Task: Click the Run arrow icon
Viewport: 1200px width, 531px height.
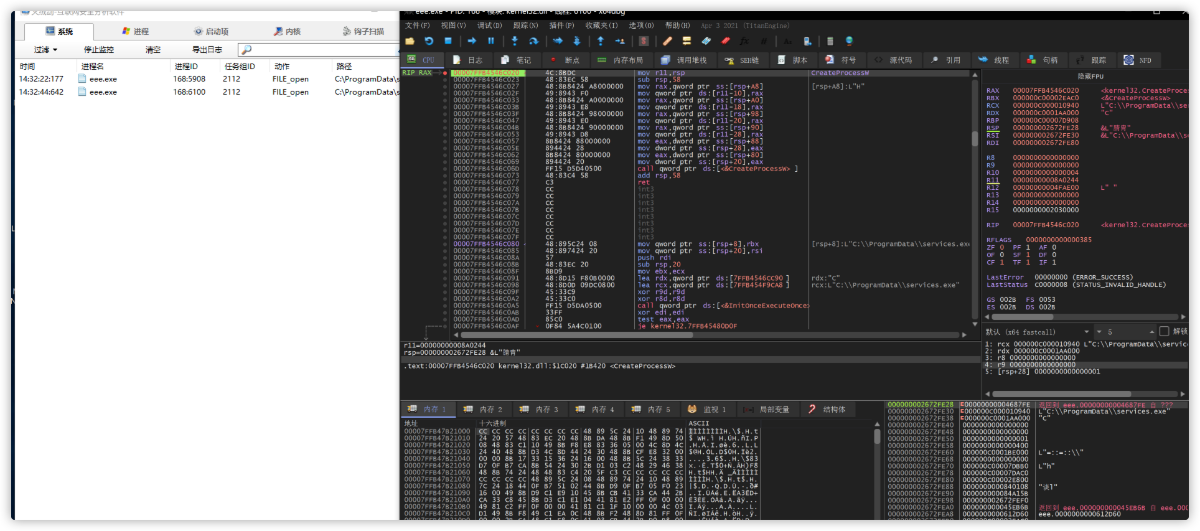Action: click(x=472, y=41)
